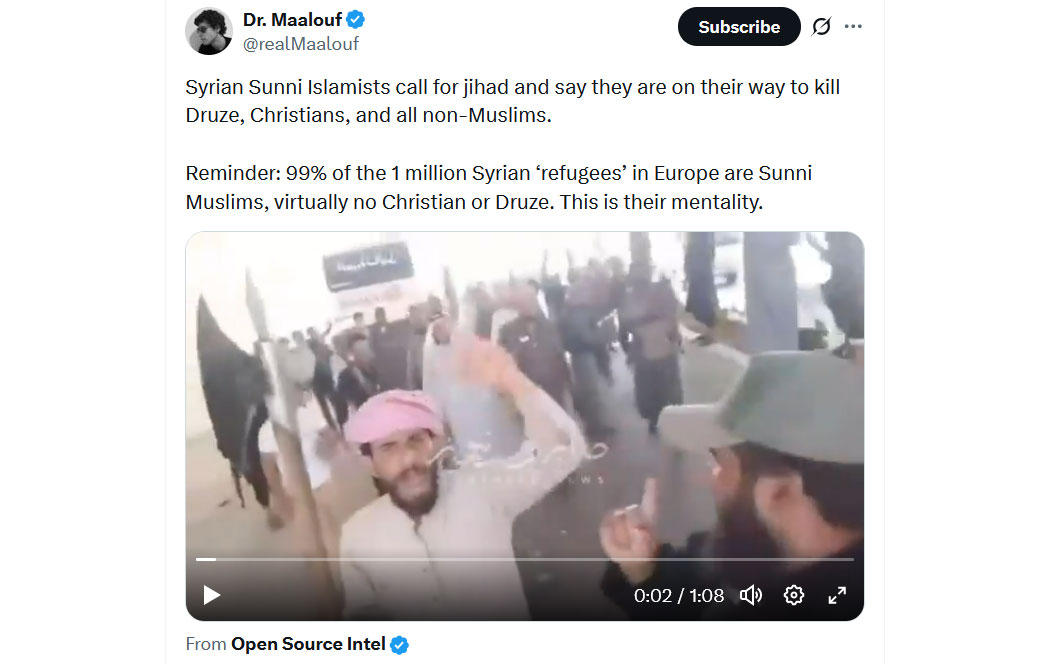Open the Open Source Intel source link
This screenshot has height=665, width=1050.
(x=308, y=644)
